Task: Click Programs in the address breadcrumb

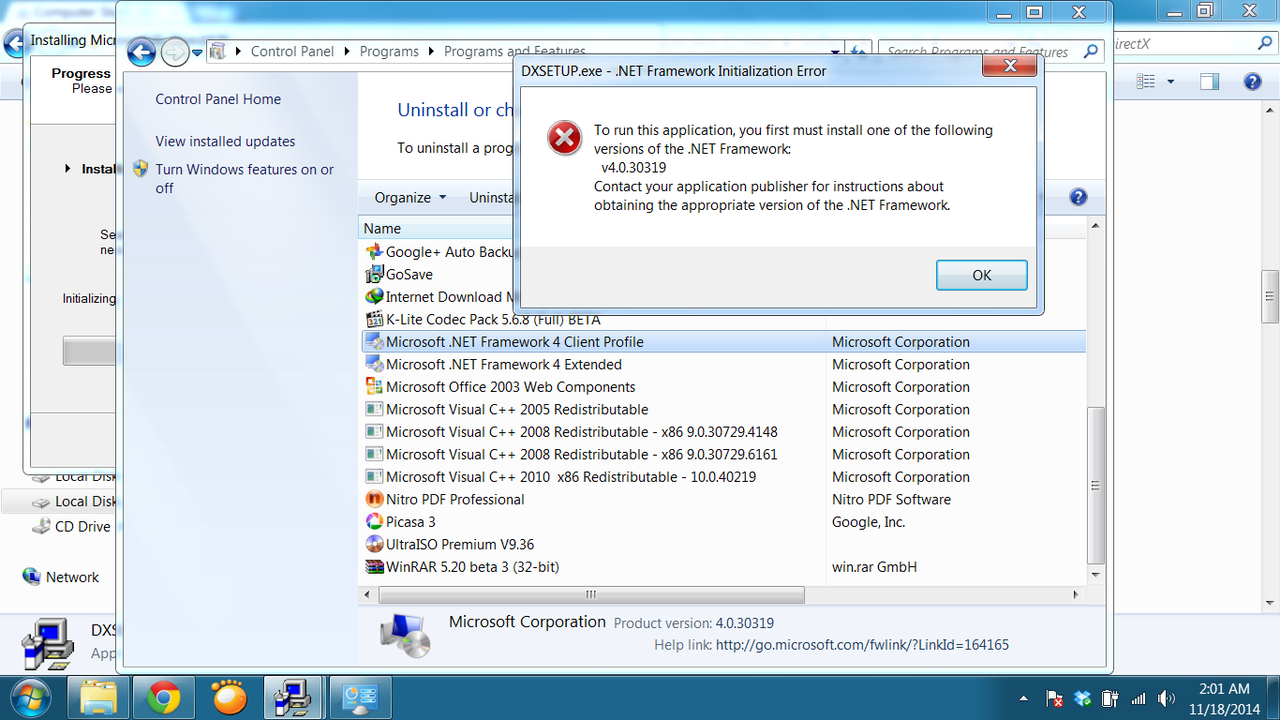Action: tap(389, 51)
